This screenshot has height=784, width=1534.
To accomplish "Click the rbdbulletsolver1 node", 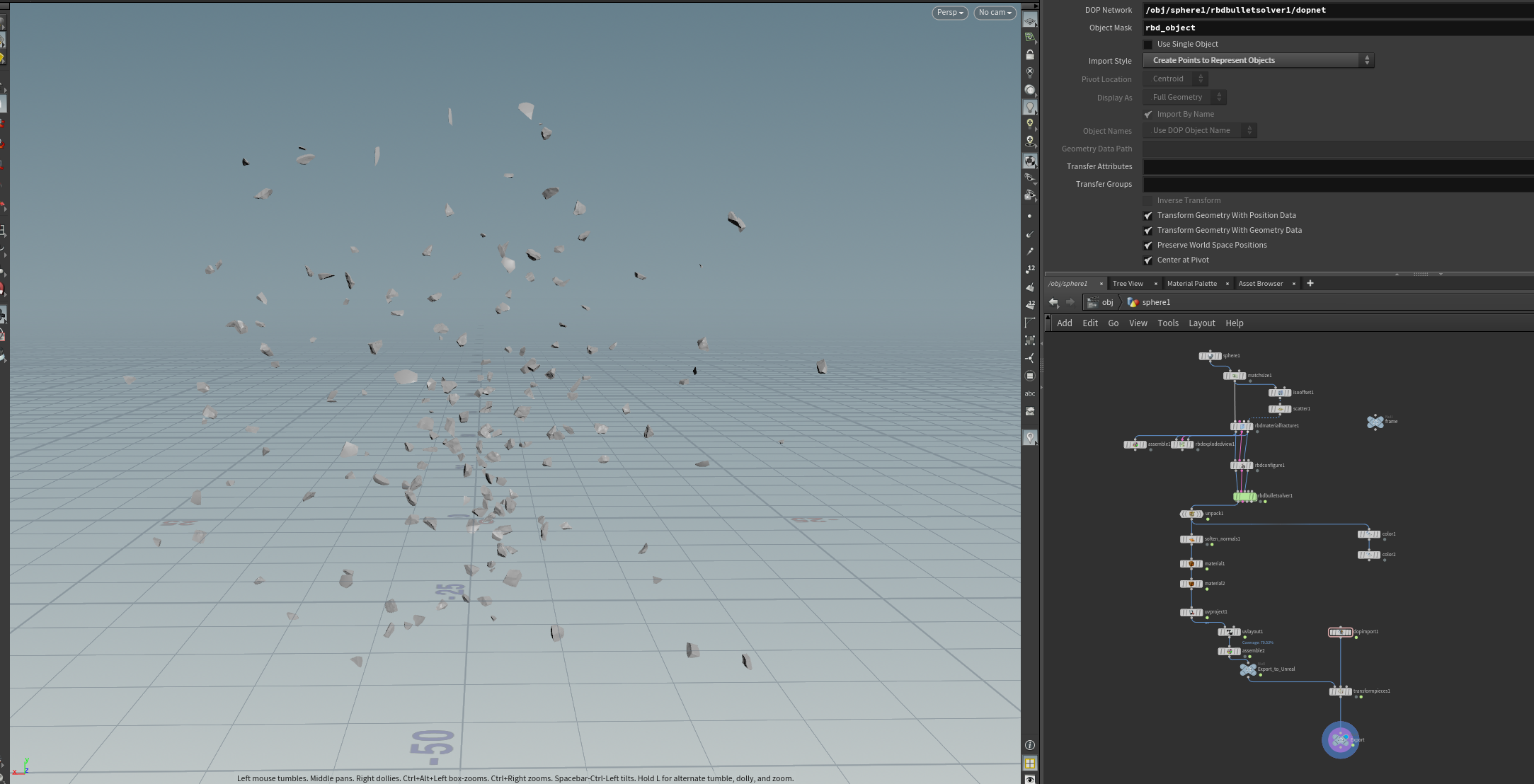I will [1244, 497].
